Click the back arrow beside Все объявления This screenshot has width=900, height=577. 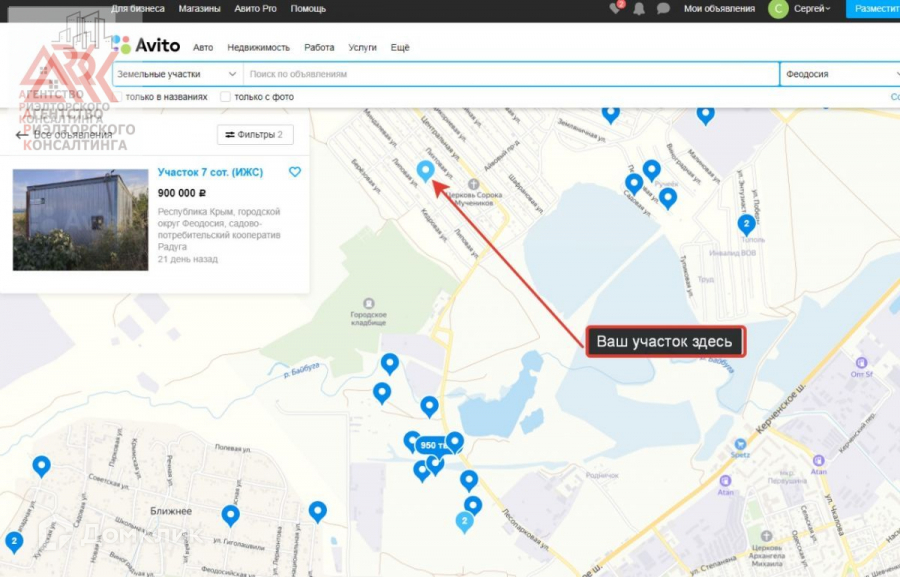(22, 135)
